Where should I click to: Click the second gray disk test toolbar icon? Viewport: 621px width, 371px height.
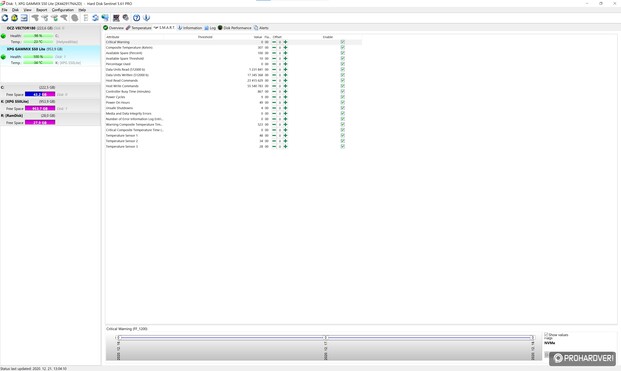click(44, 18)
